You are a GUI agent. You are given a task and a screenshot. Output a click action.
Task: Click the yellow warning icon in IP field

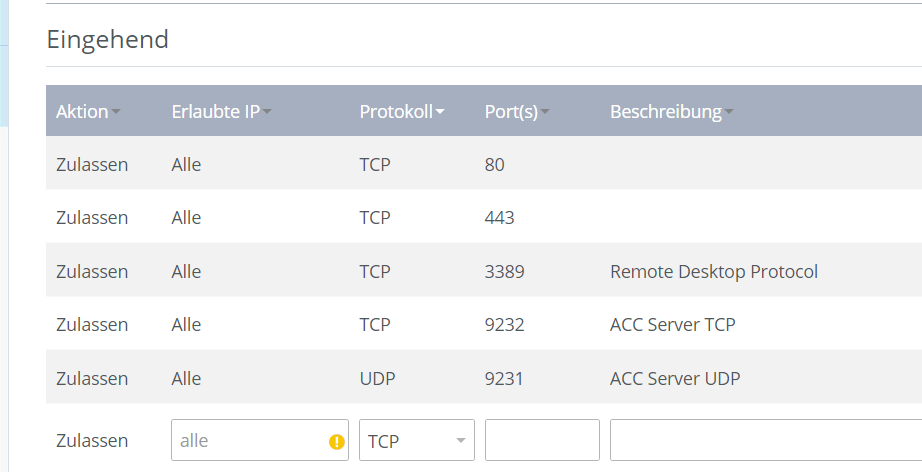click(336, 441)
